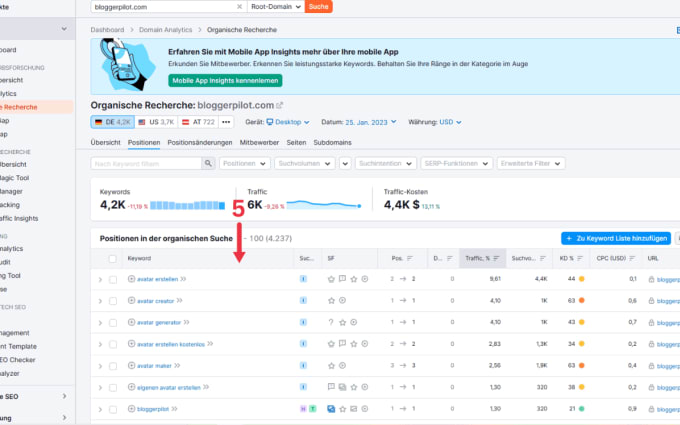Click the orange Suche button
Viewport: 680px width, 425px height.
318,7
